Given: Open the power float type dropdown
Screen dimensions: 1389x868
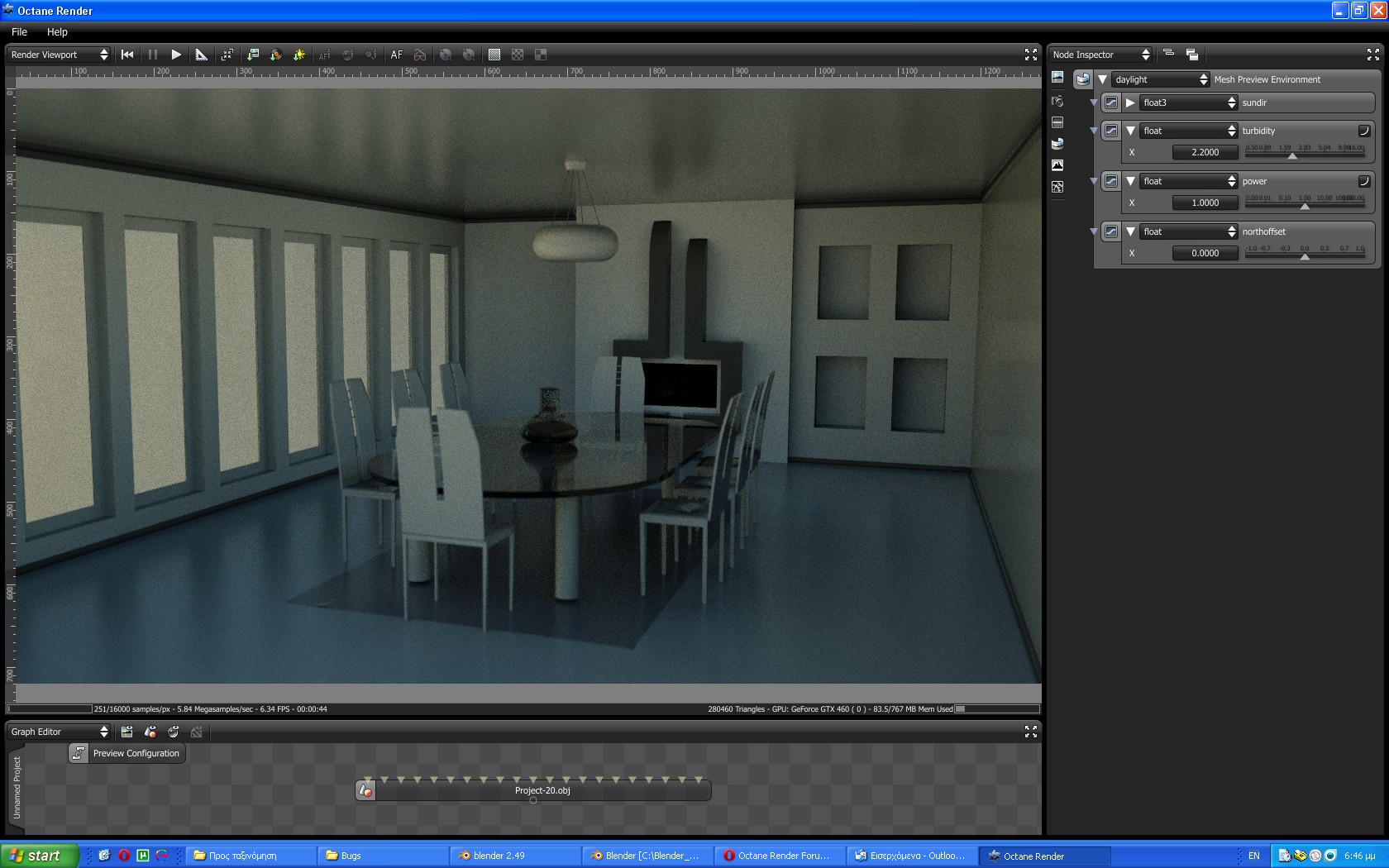Looking at the screenshot, I should click(1189, 181).
